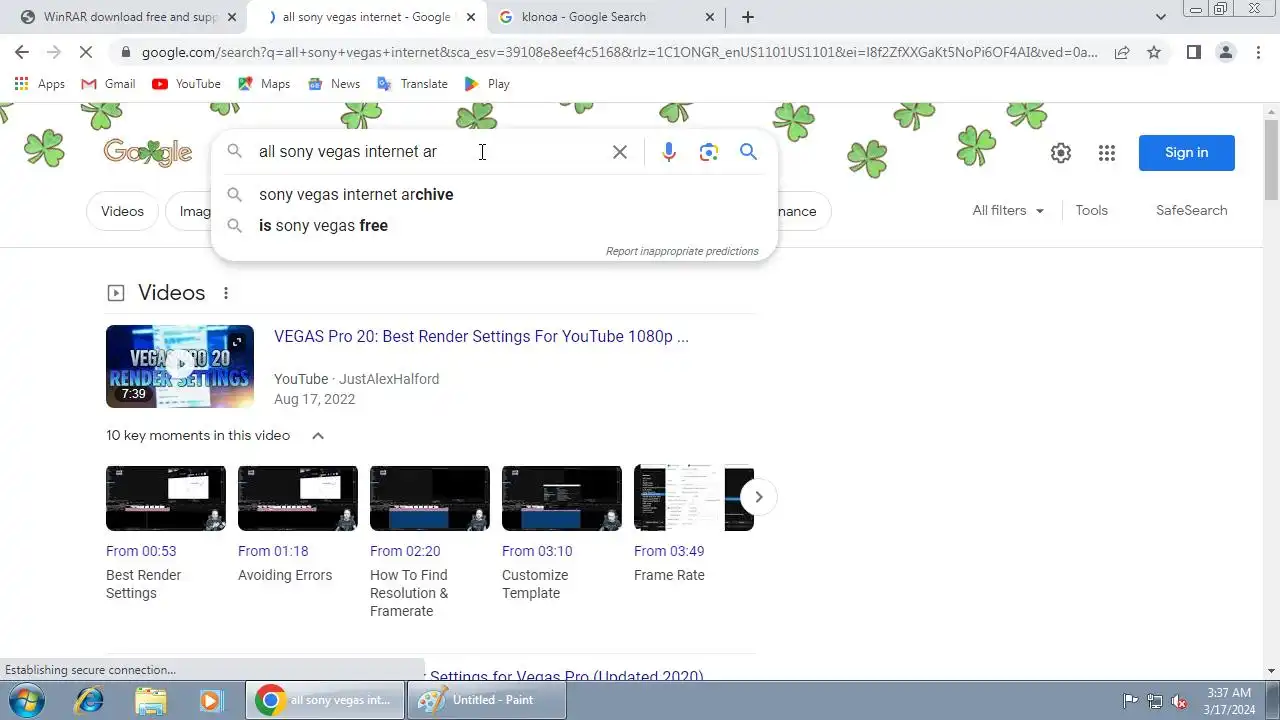Open Videos section options menu
Screen dimensions: 1280x720
pyautogui.click(x=226, y=293)
